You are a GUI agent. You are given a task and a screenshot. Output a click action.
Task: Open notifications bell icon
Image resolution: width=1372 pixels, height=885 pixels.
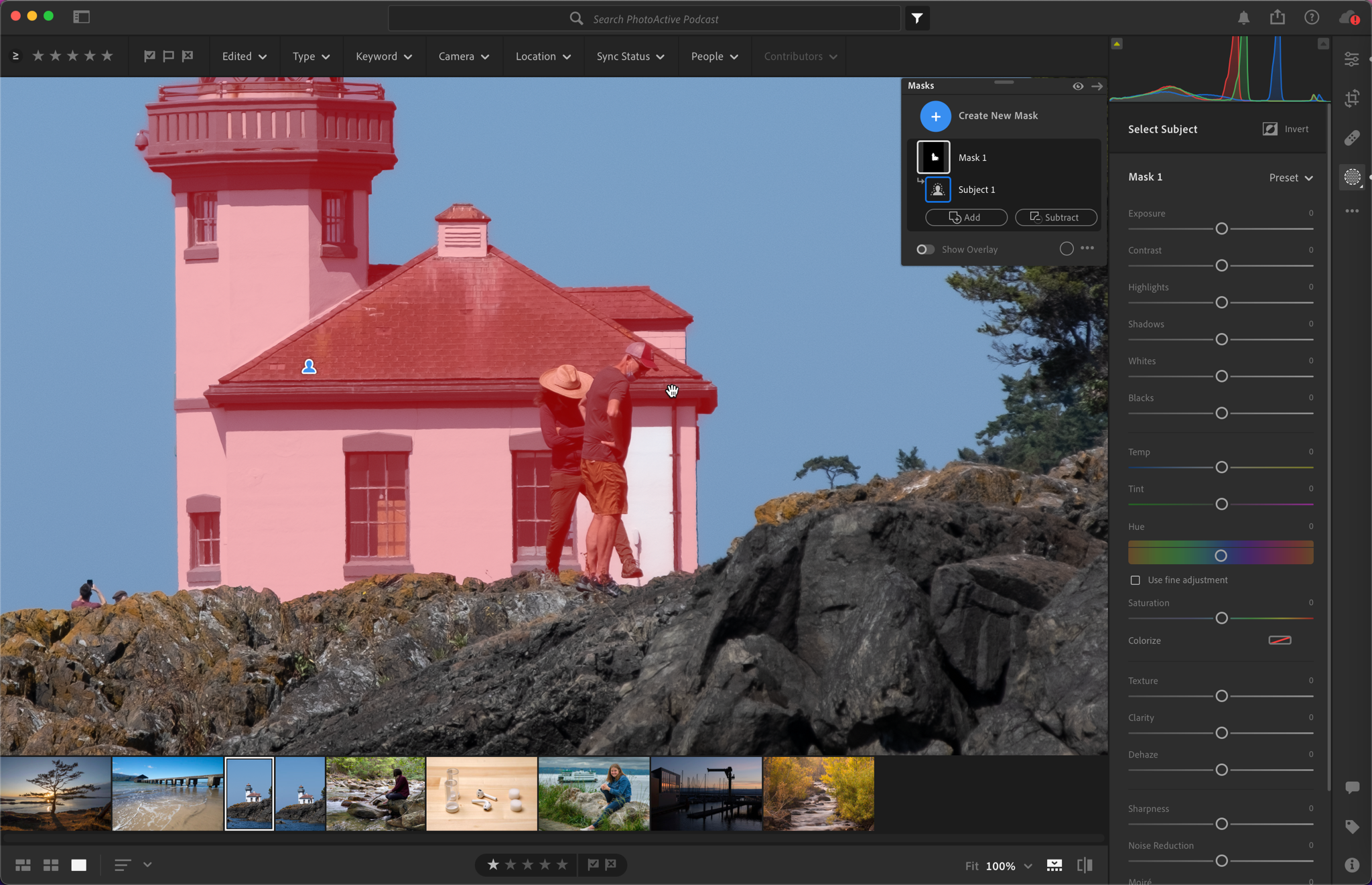point(1243,18)
